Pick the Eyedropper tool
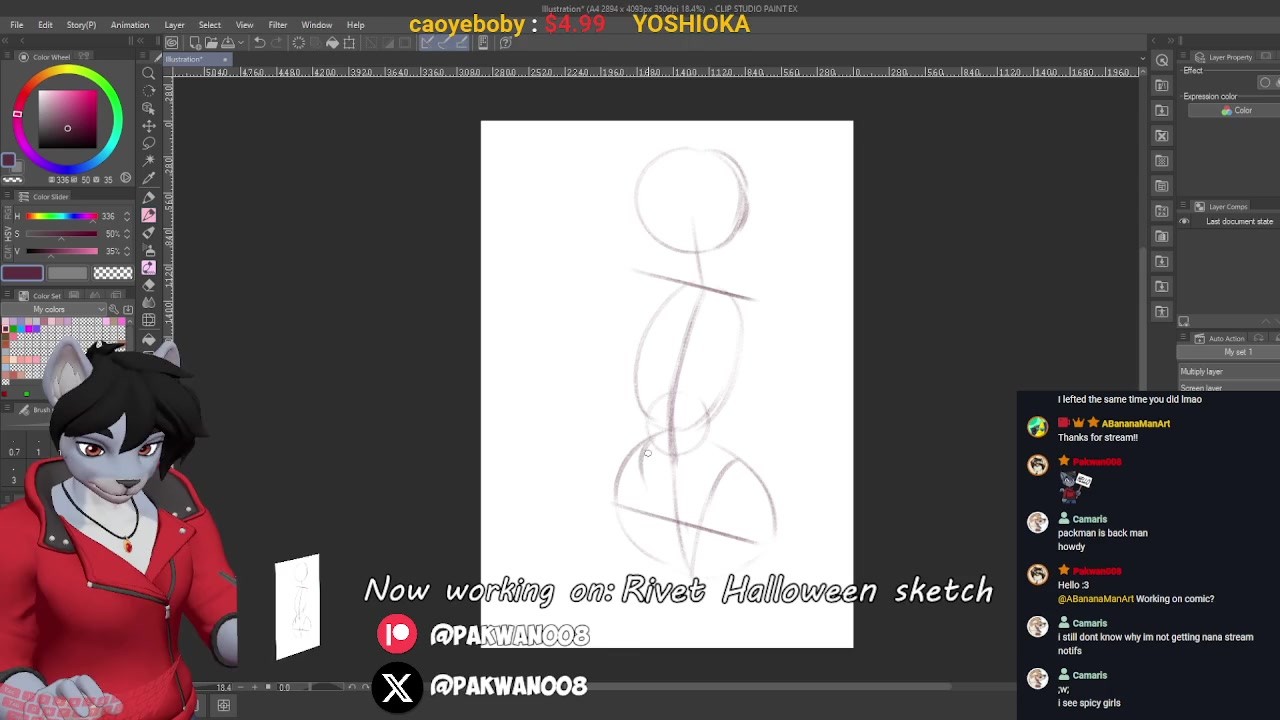 [149, 178]
